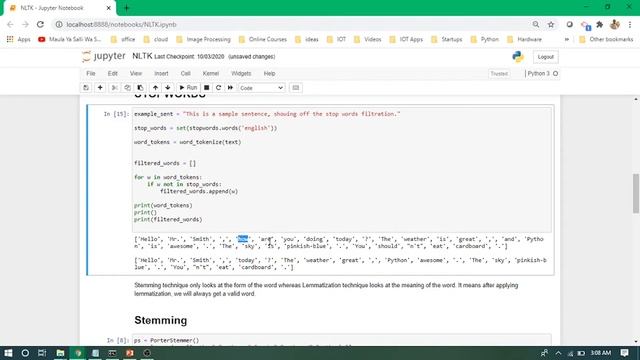Image resolution: width=640 pixels, height=360 pixels.
Task: Open the Maula Ya Salli Wa S... bookmark
Action: [x=69, y=39]
